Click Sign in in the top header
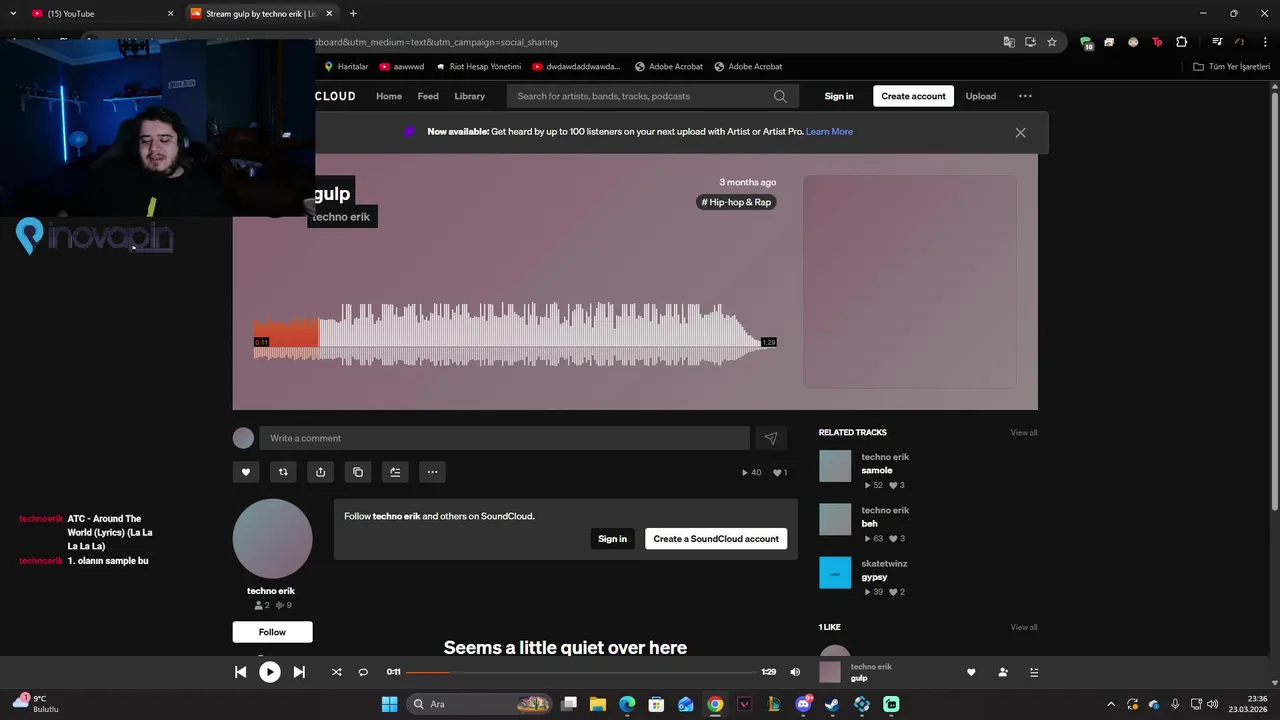The width and height of the screenshot is (1280, 720). 839,96
